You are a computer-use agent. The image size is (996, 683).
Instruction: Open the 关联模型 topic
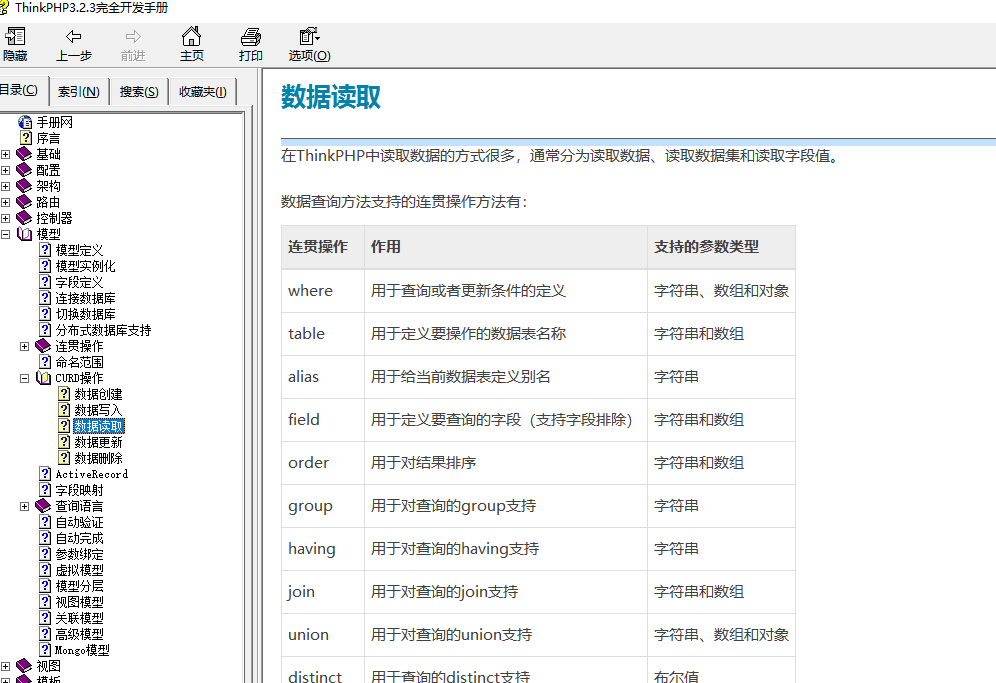(79, 618)
